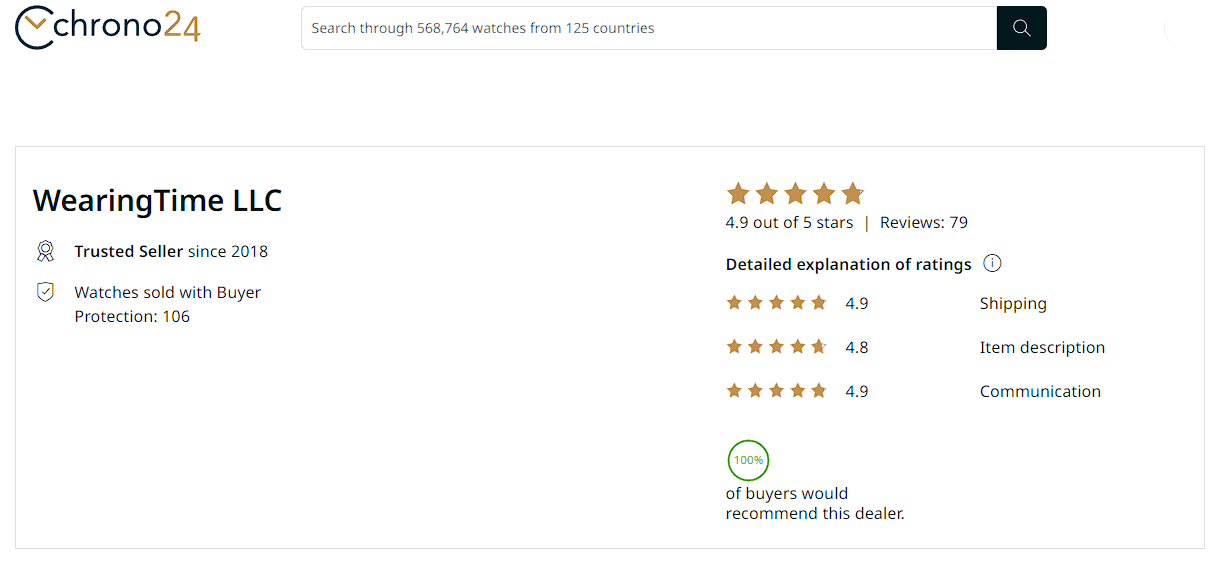
Task: Click the Item description star rating
Action: [x=776, y=347]
